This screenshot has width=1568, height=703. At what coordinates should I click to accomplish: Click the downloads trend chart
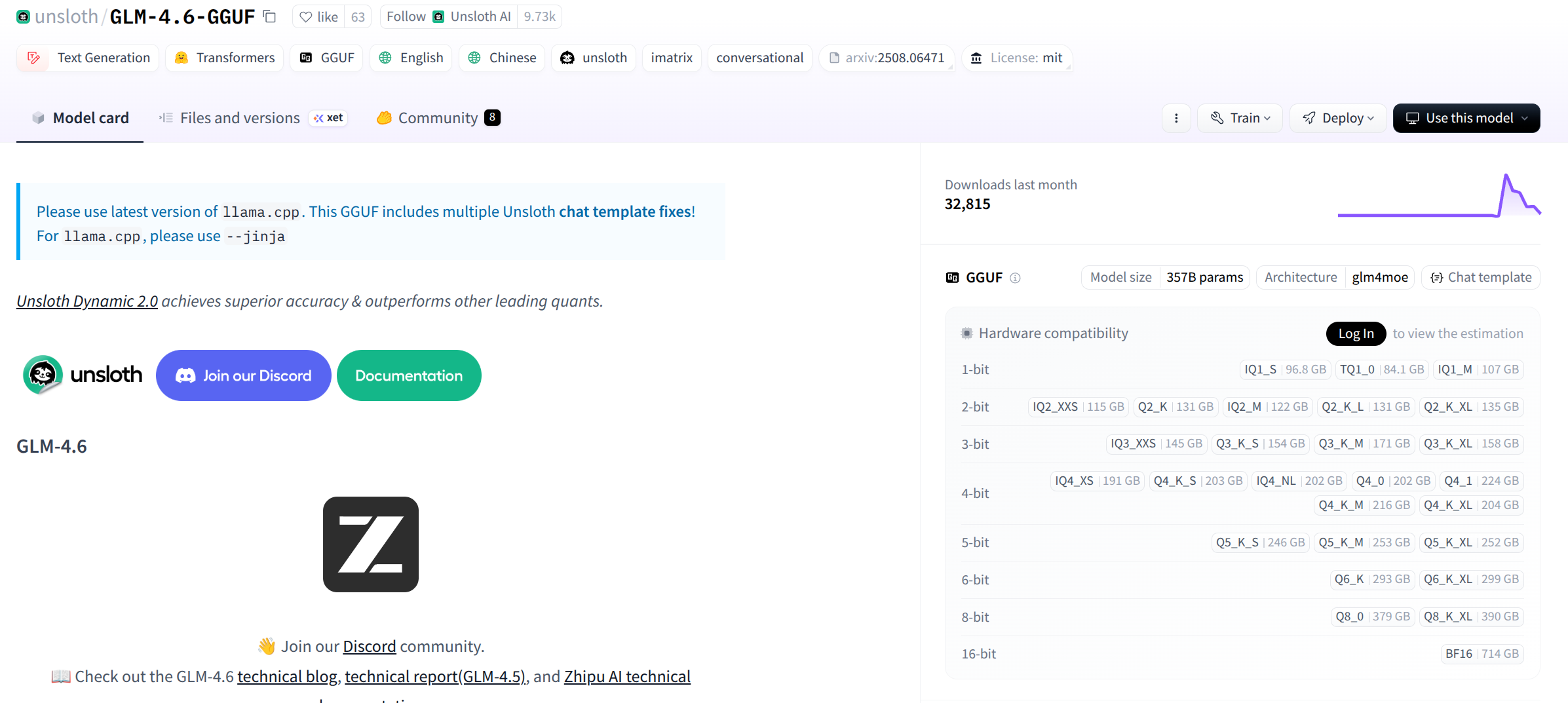coord(1439,195)
